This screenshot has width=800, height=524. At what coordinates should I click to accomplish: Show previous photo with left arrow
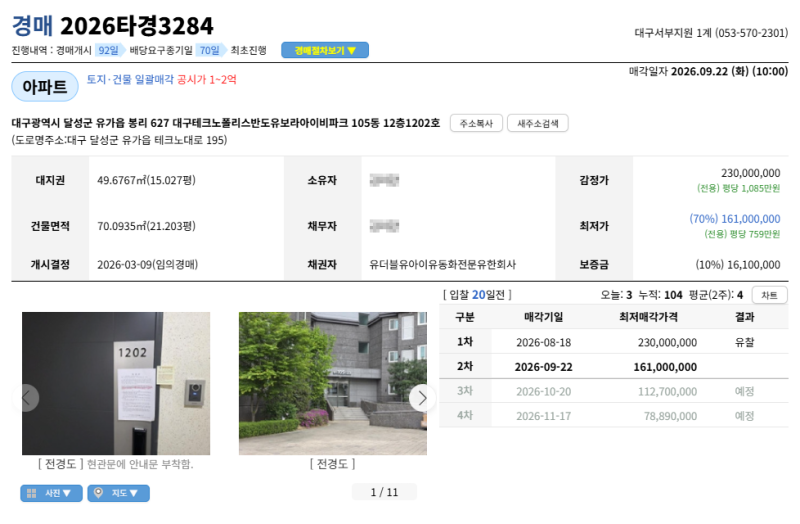pos(26,397)
